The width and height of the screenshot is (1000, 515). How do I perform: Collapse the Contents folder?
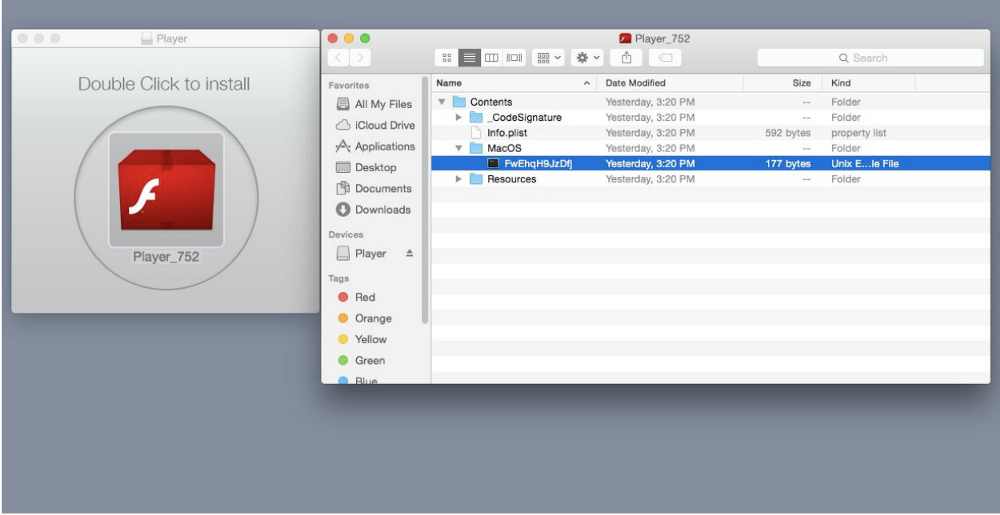441,102
